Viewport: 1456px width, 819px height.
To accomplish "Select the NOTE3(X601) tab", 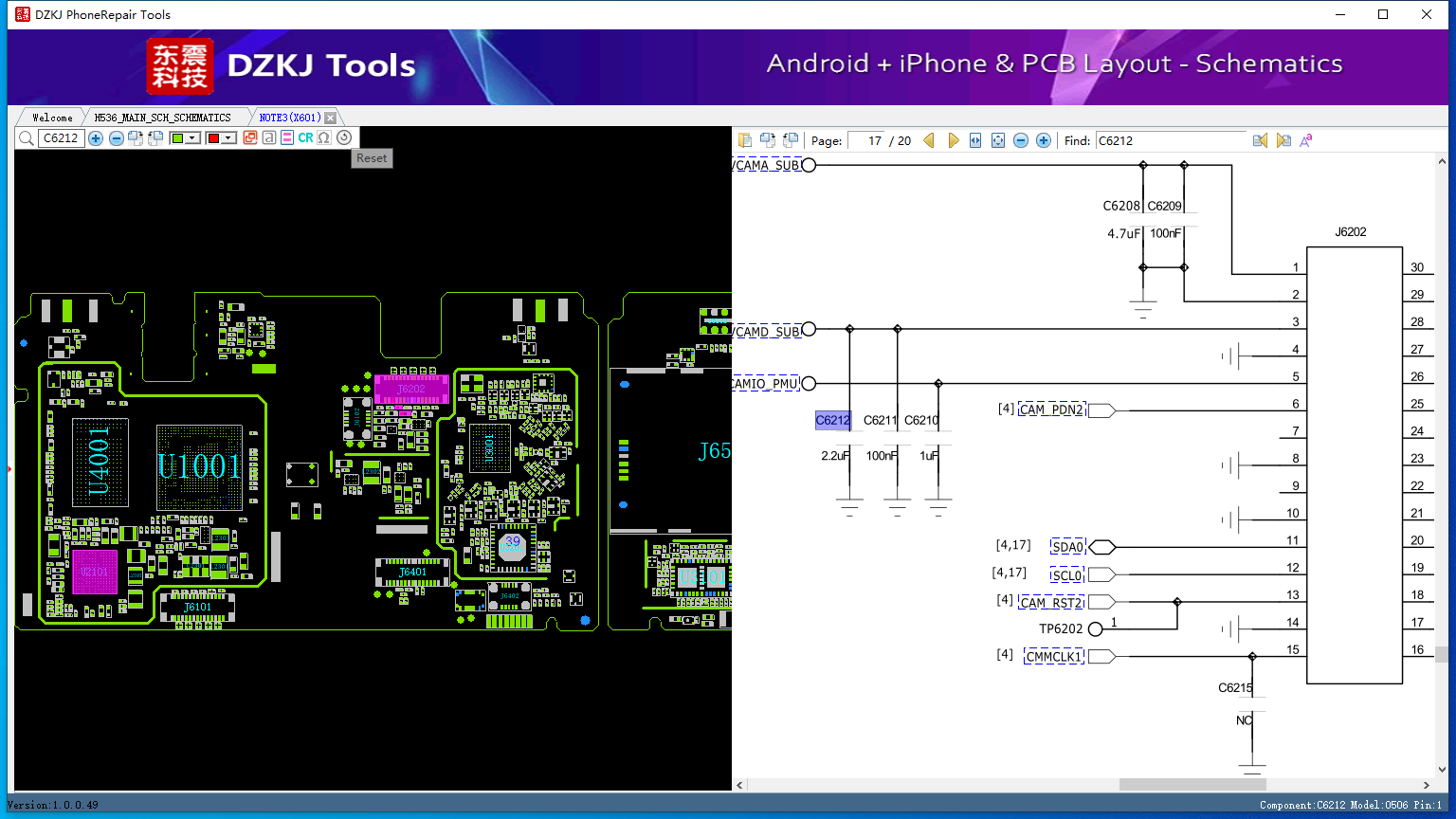I will click(x=290, y=118).
